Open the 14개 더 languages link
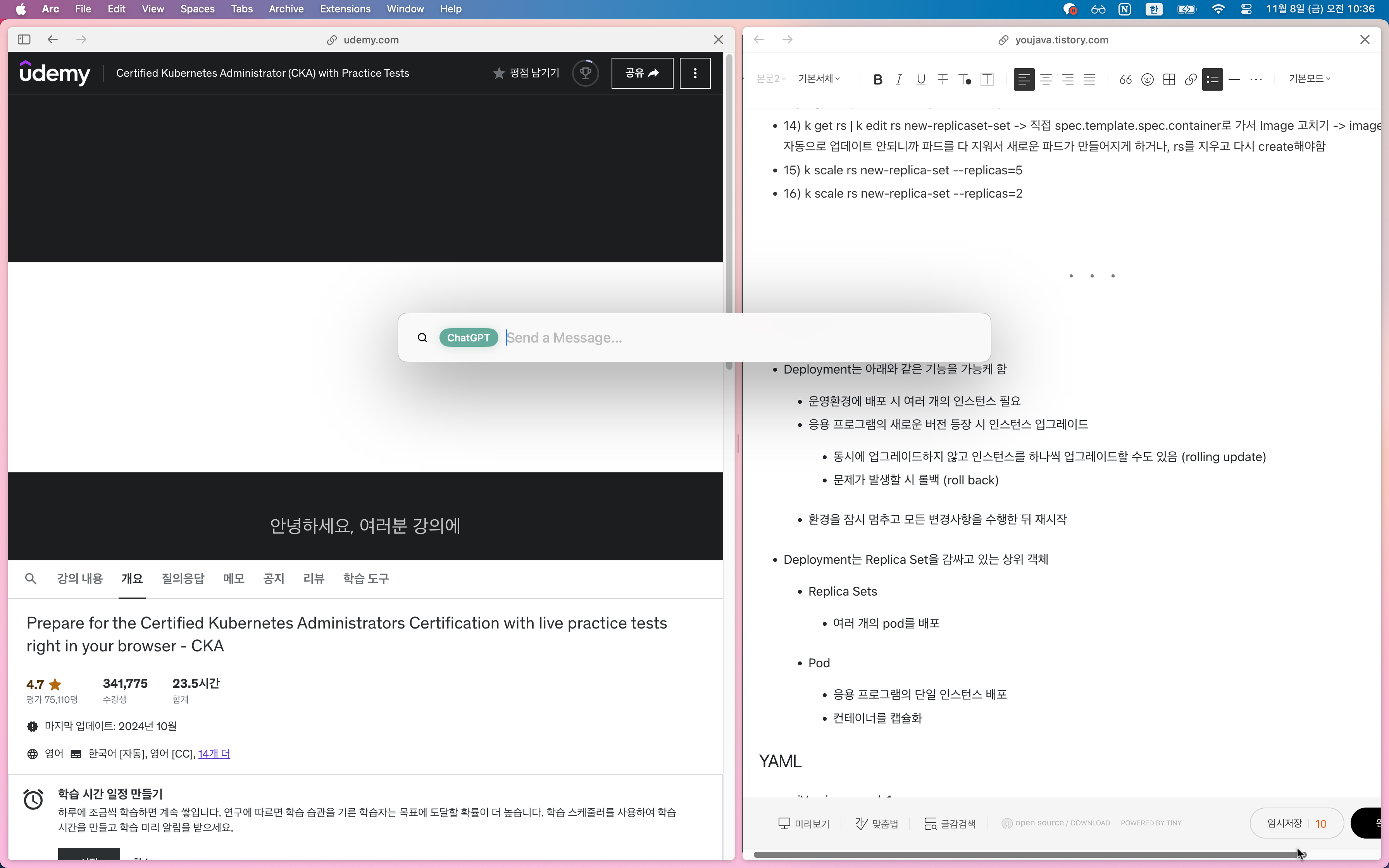 214,754
